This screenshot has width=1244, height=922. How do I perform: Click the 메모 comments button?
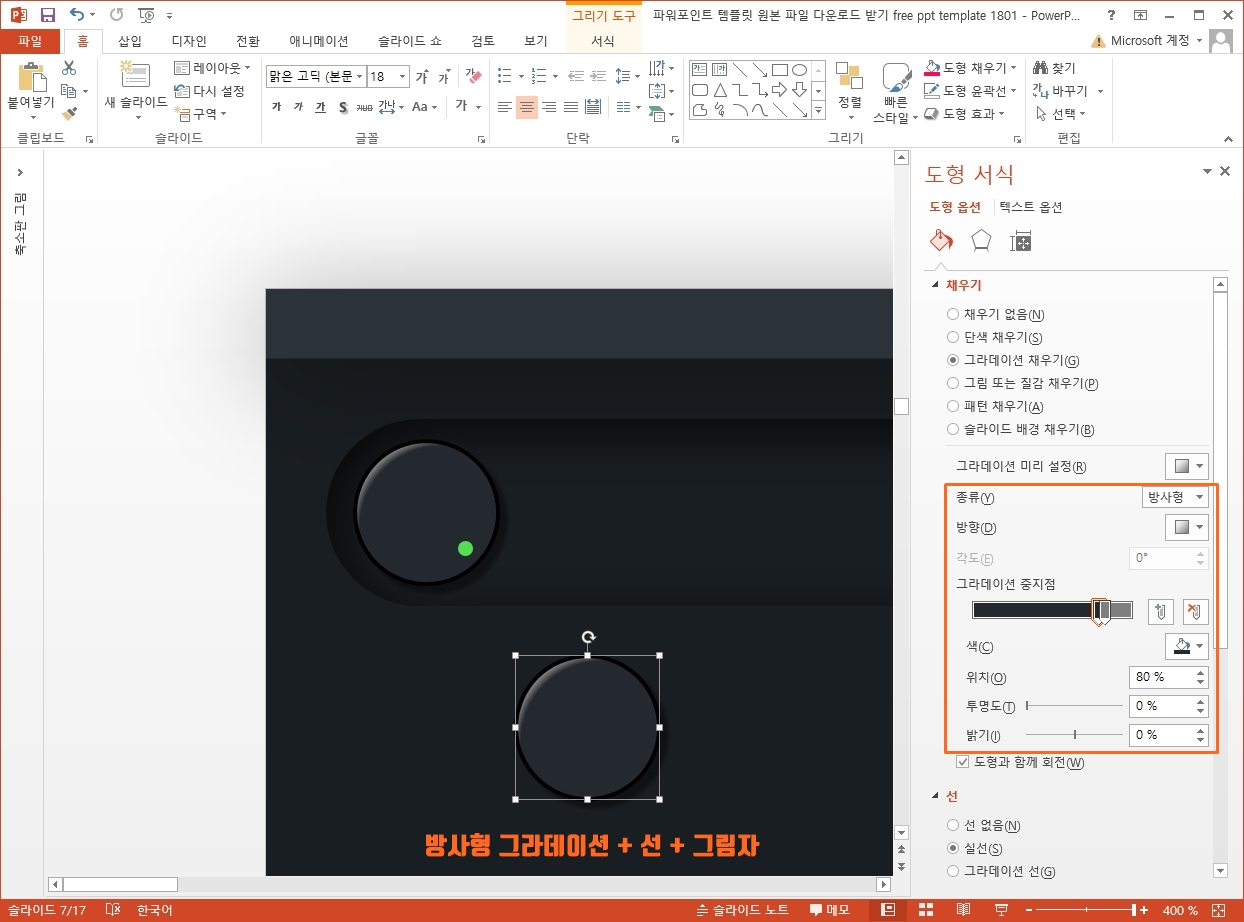(830, 910)
